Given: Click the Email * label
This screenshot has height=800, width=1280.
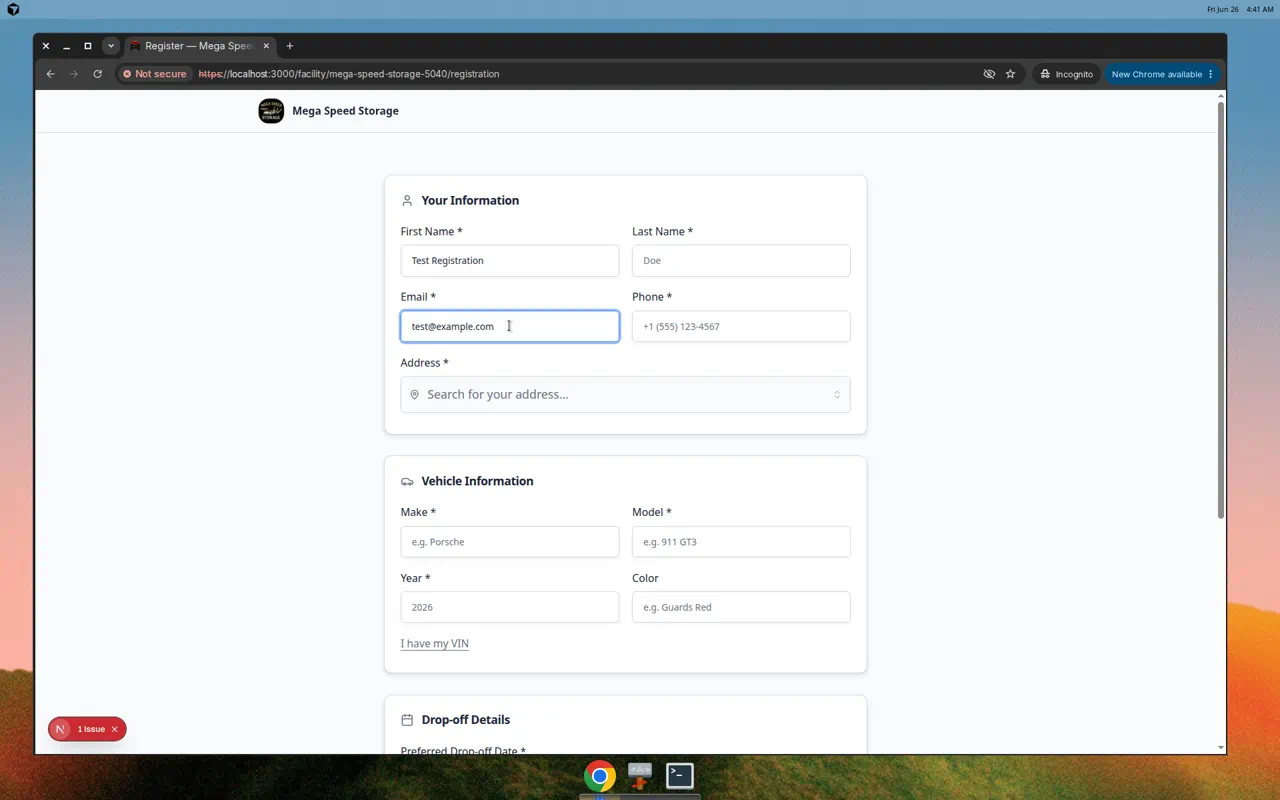Looking at the screenshot, I should tap(418, 297).
